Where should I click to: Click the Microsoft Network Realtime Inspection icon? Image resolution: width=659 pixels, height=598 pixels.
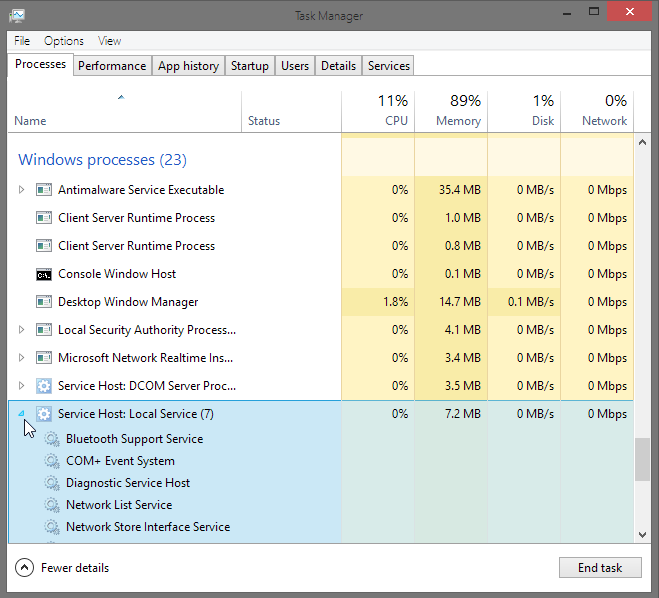44,358
